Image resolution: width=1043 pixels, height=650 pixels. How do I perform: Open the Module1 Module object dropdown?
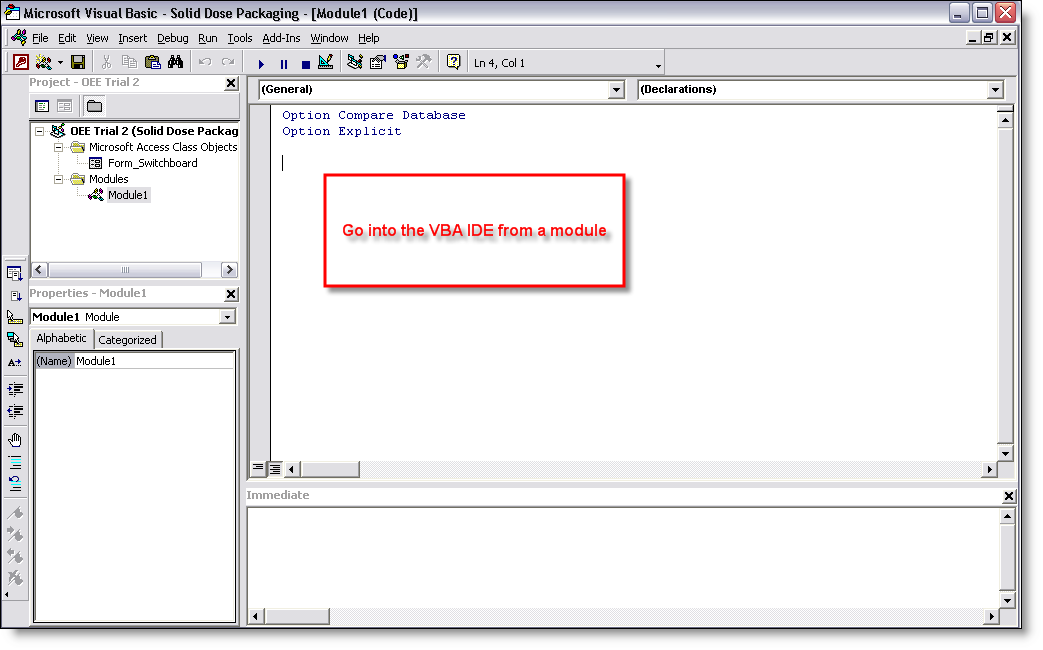(227, 317)
